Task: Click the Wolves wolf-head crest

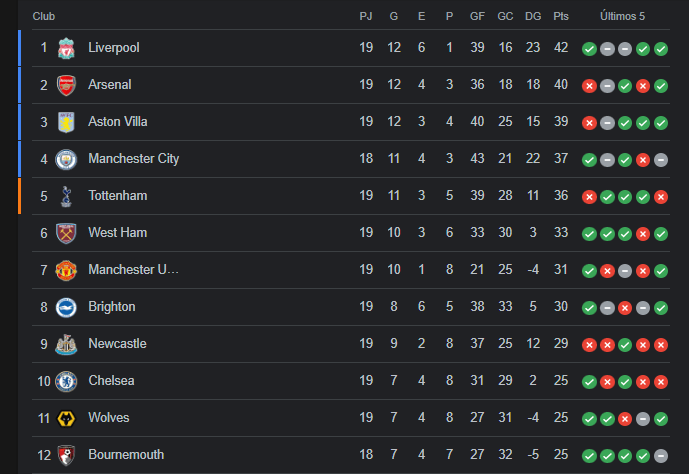Action: (66, 418)
